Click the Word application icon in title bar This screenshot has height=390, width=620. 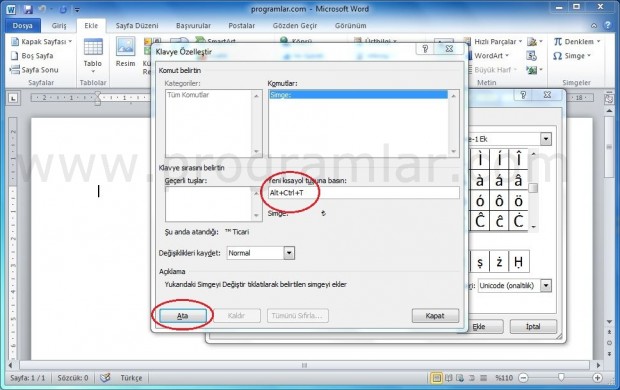point(11,9)
